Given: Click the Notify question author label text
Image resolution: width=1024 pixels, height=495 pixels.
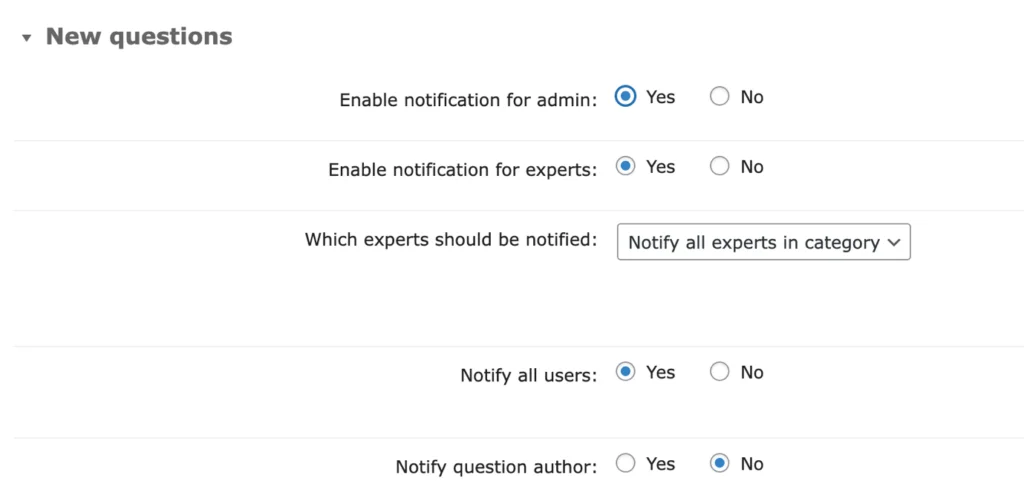Looking at the screenshot, I should [496, 468].
